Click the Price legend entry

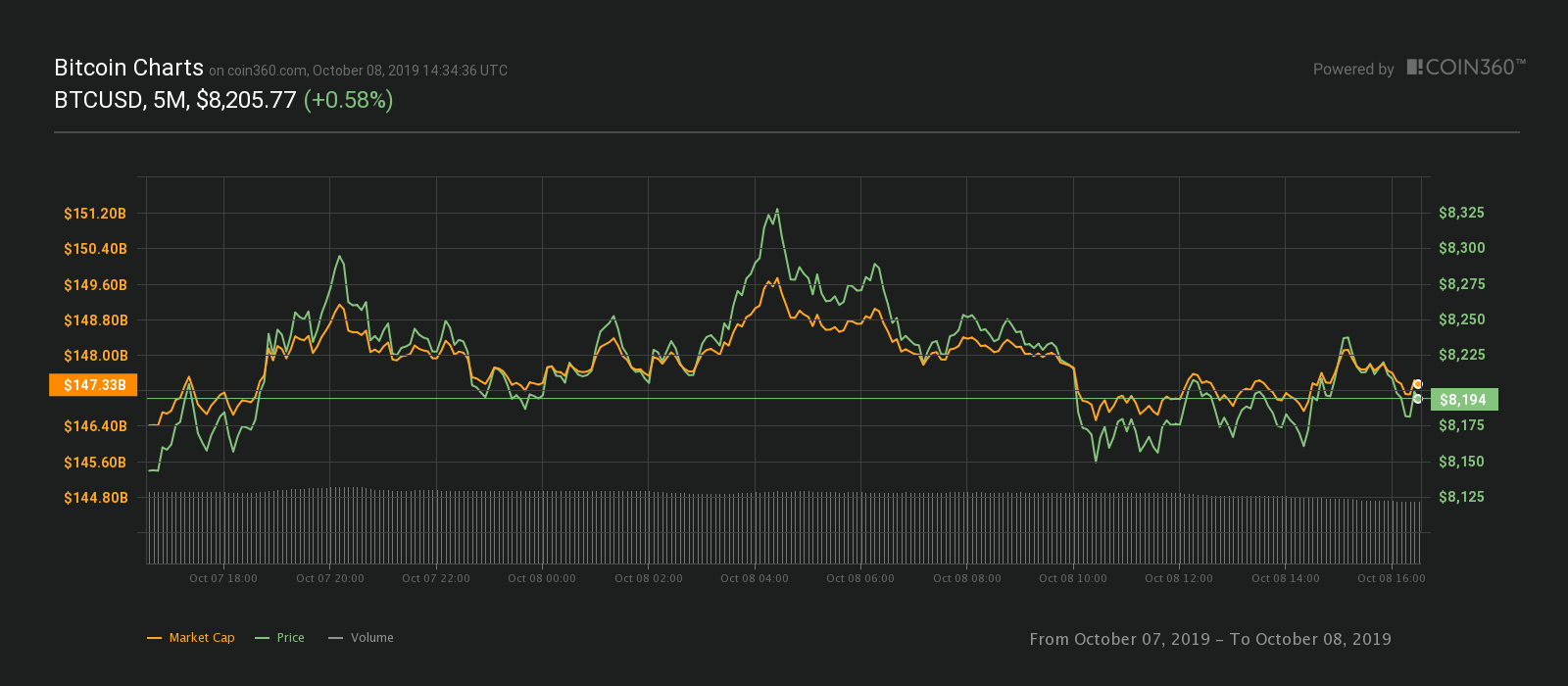coord(279,638)
